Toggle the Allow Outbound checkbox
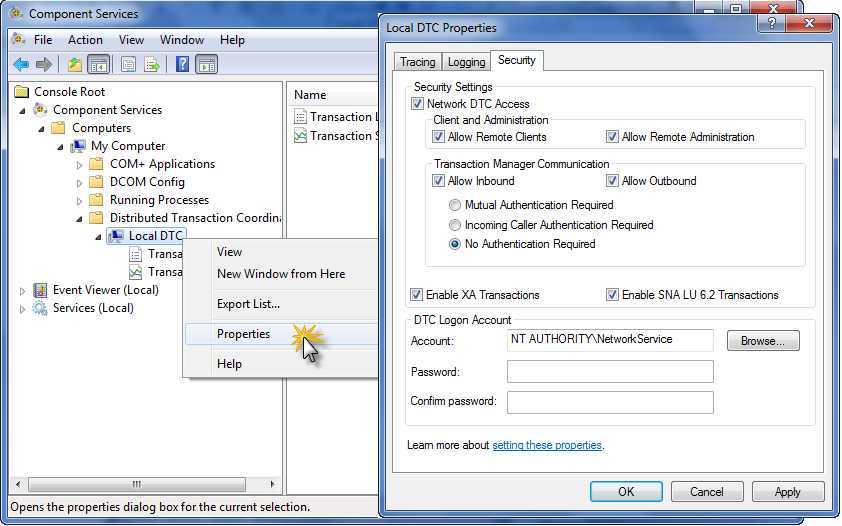This screenshot has width=842, height=526. (612, 181)
